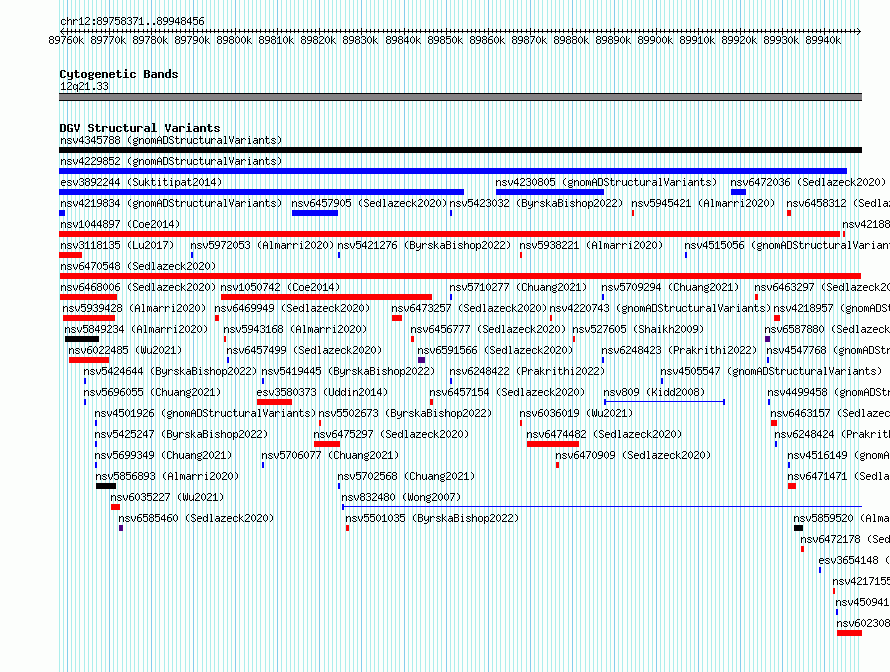Click red bar under nsv6468006
890x672 pixels.
(x=88, y=297)
